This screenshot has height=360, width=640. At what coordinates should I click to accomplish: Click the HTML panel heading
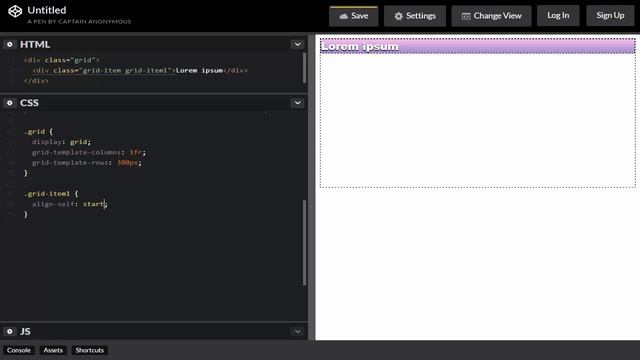point(35,44)
